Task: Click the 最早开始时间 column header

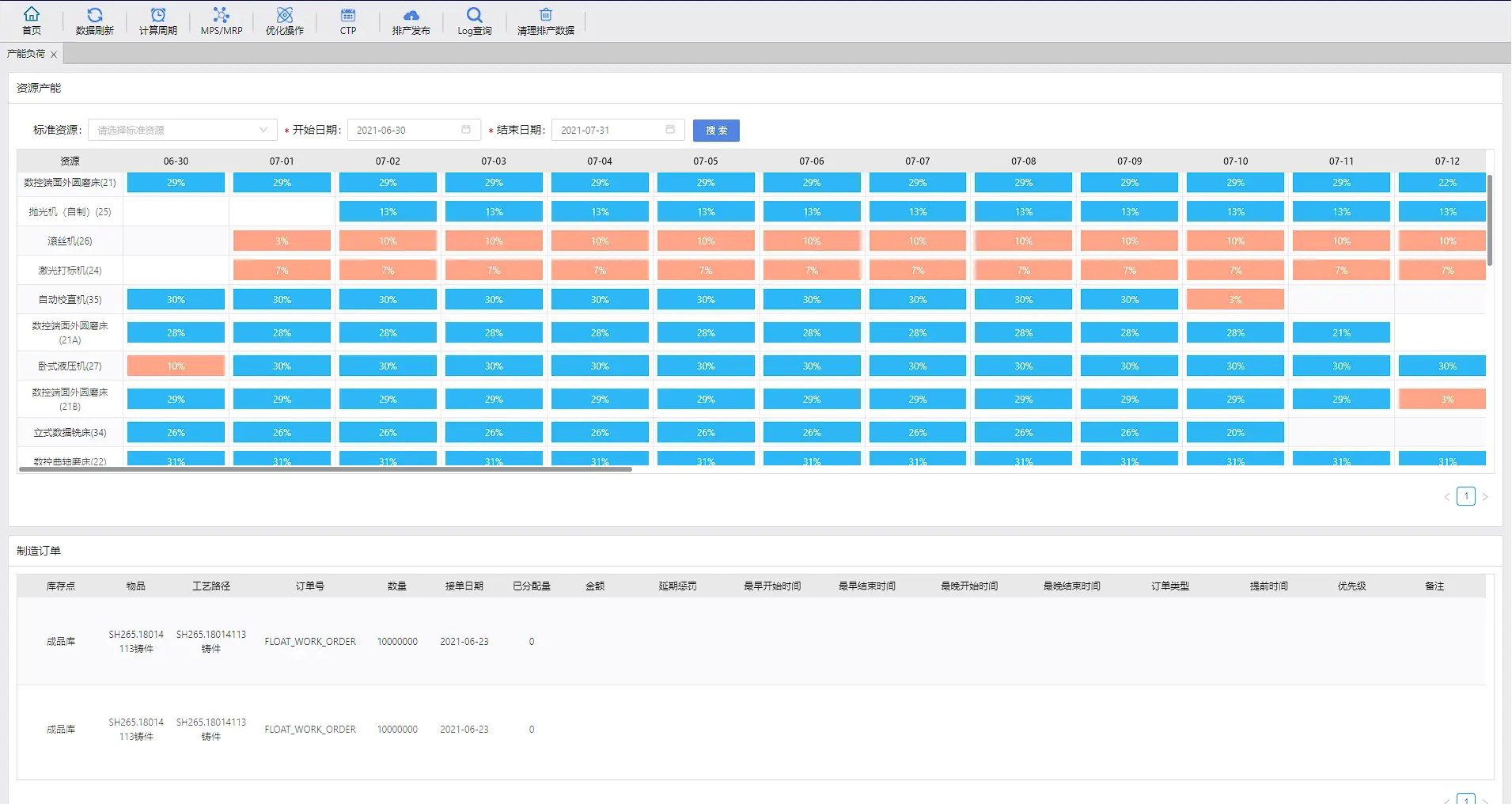Action: 772,586
